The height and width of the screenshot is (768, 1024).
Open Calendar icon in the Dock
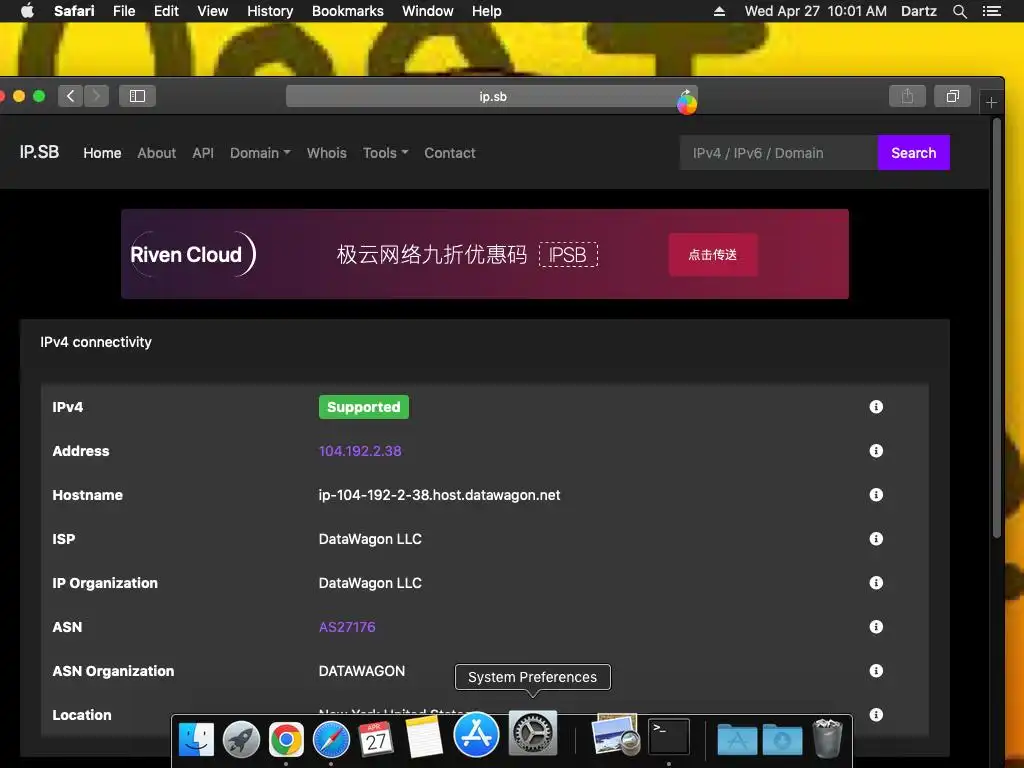click(376, 739)
